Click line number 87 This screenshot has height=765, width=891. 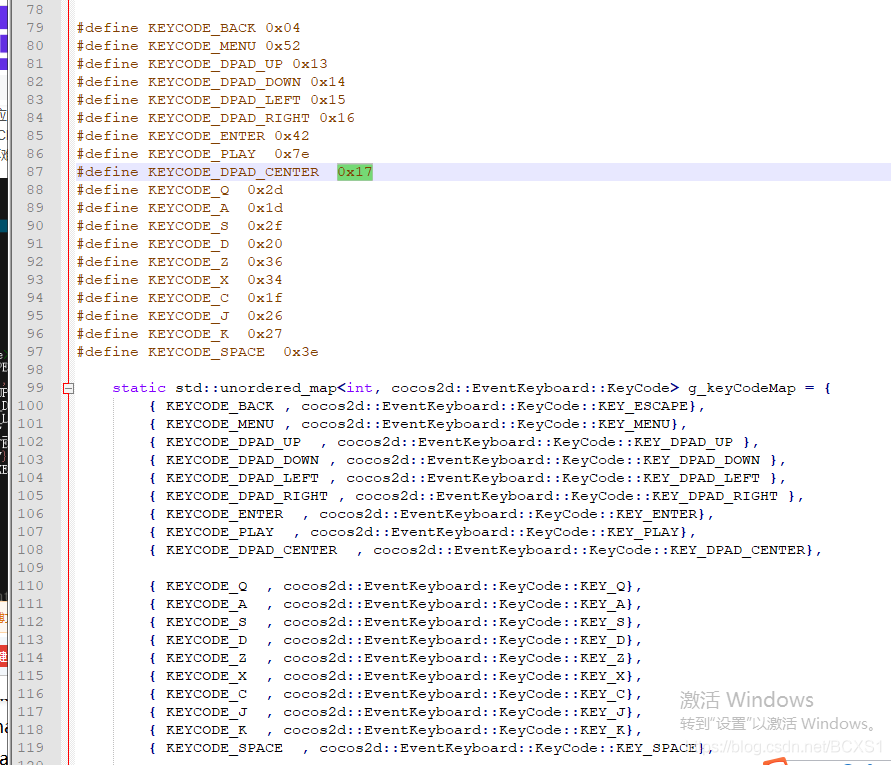click(35, 172)
